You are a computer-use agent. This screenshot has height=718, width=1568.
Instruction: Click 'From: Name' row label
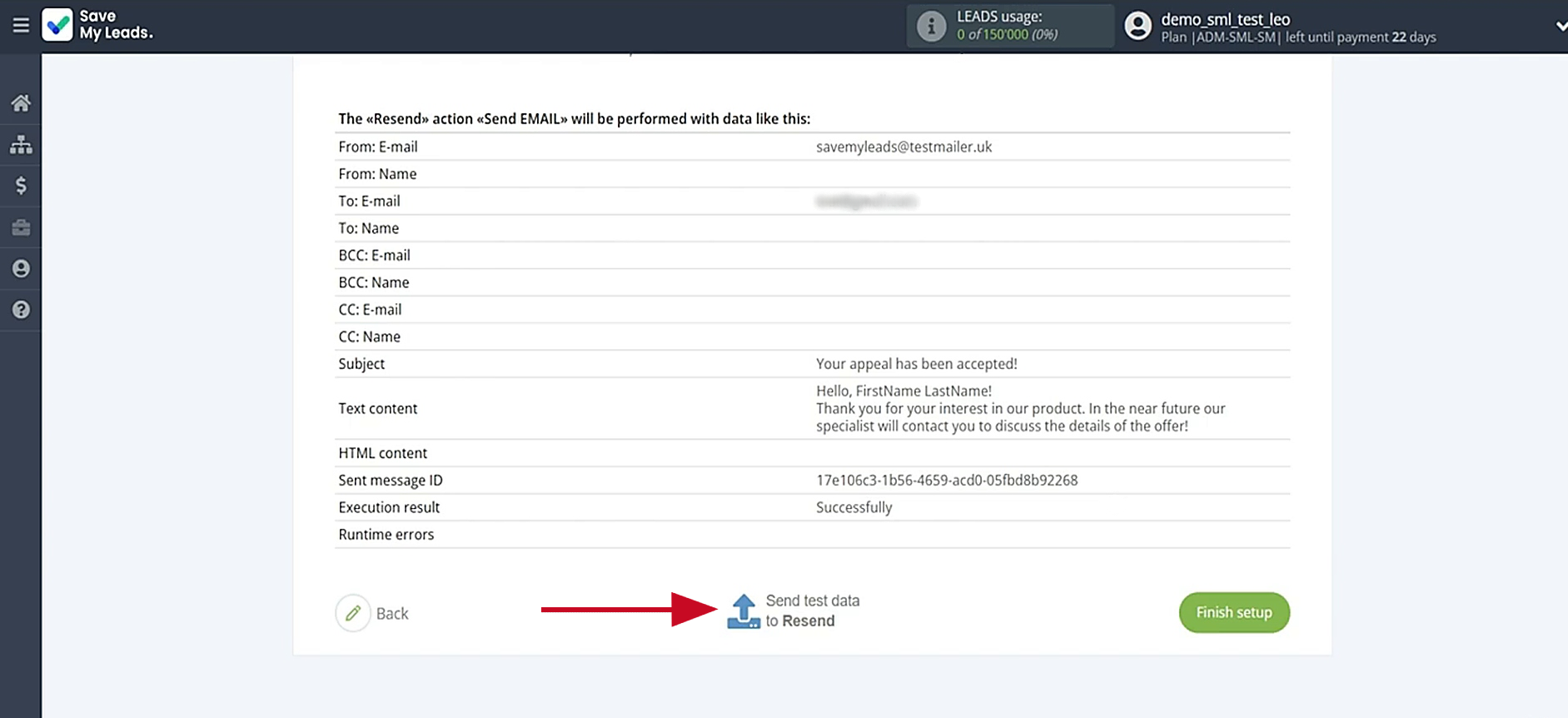point(377,174)
